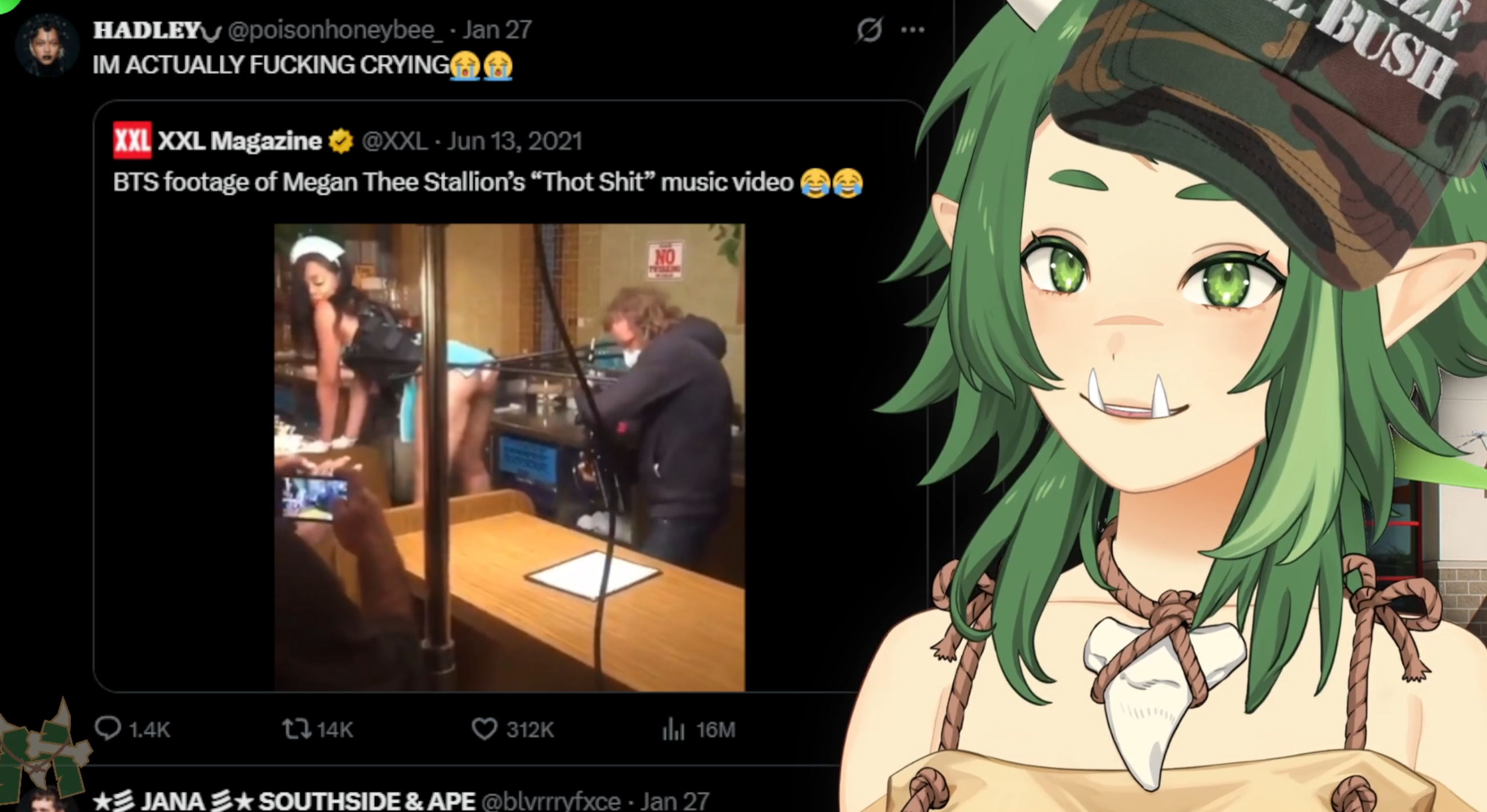Like the tweet with the heart icon
Screen dimensions: 1487x812
point(484,729)
